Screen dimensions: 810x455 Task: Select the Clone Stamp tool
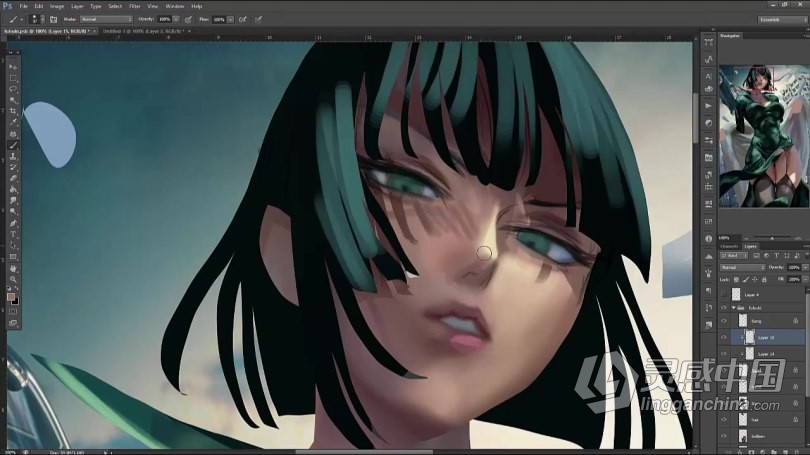[x=13, y=156]
